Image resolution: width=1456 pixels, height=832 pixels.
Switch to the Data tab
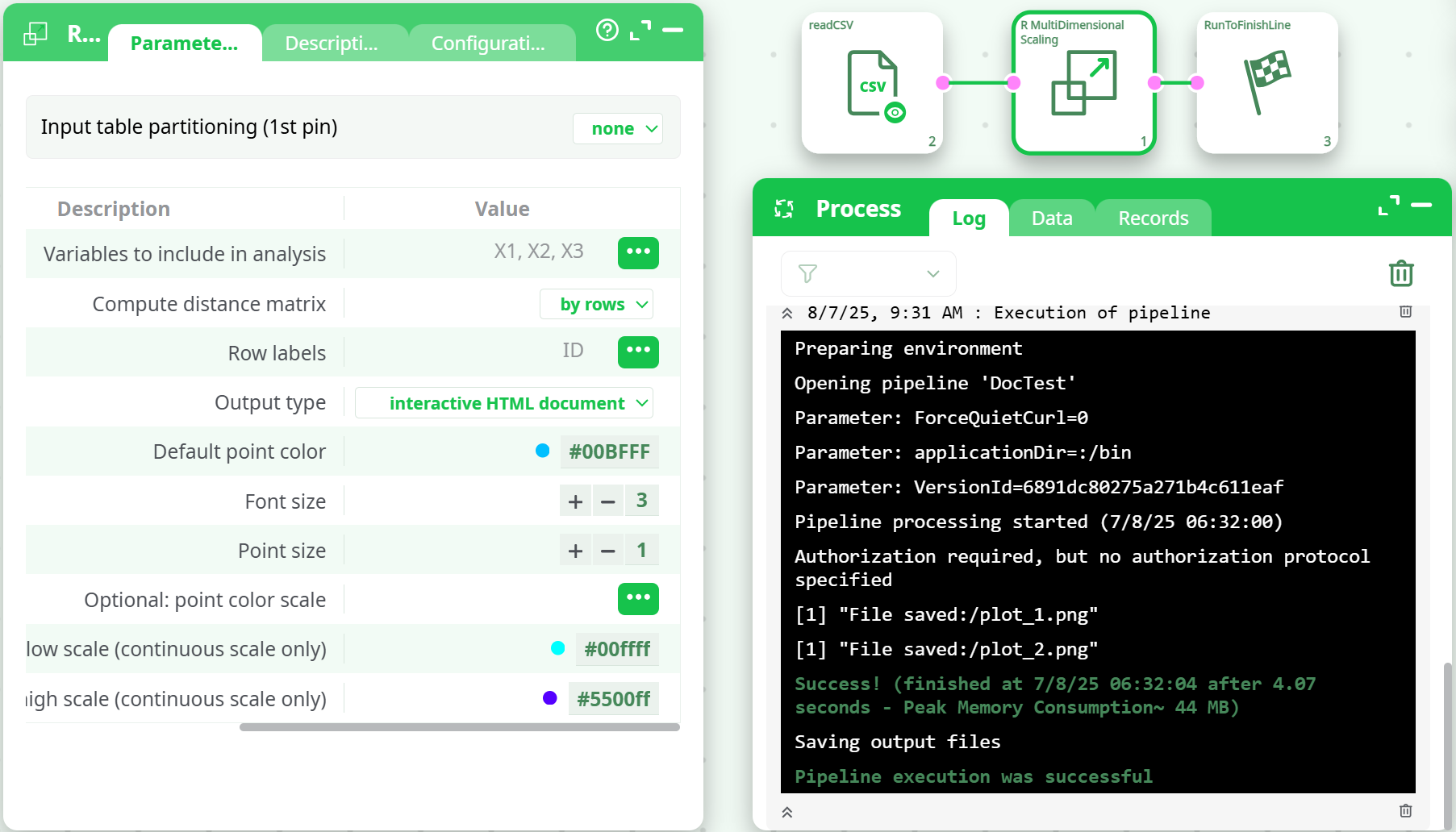pyautogui.click(x=1051, y=218)
